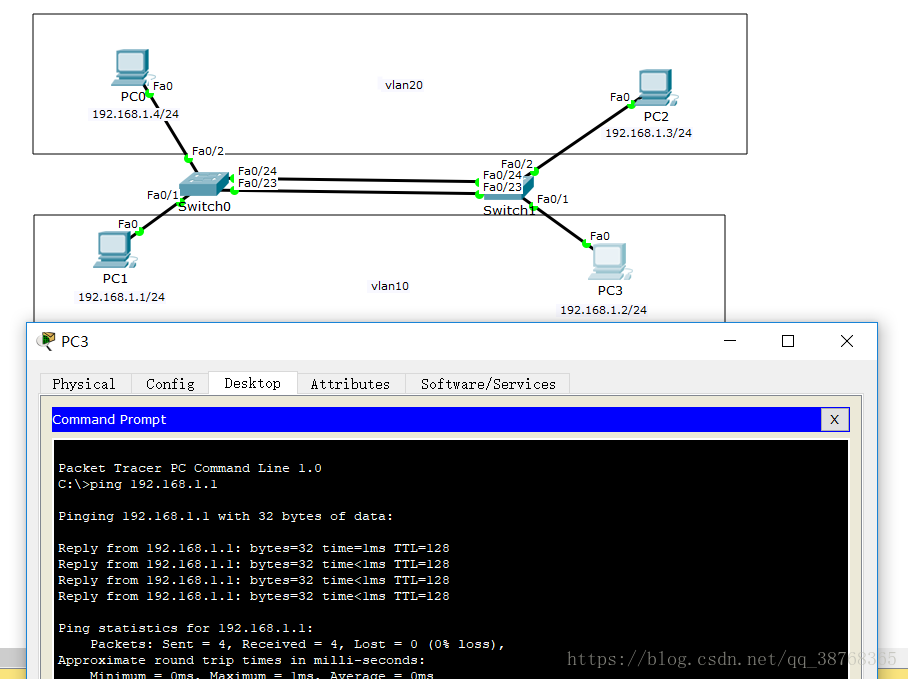This screenshot has height=679, width=908.
Task: Click the Fa0/23 port label on Switch0
Action: coord(257,183)
